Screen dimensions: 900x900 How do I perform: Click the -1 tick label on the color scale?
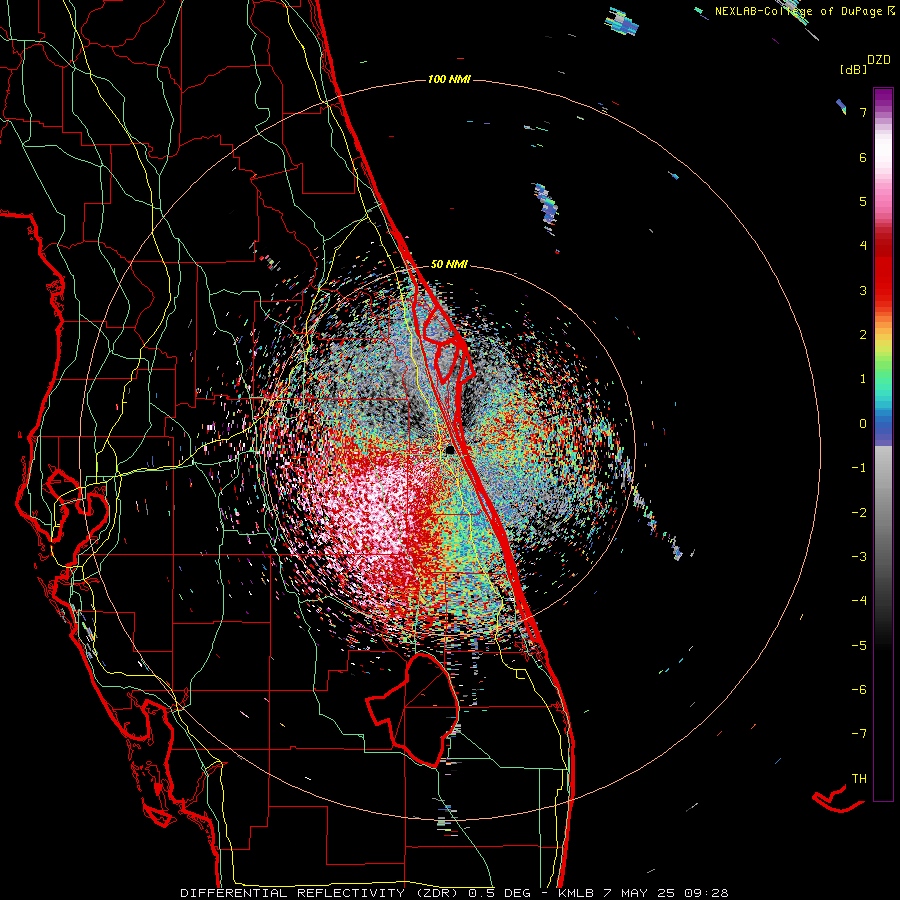859,468
